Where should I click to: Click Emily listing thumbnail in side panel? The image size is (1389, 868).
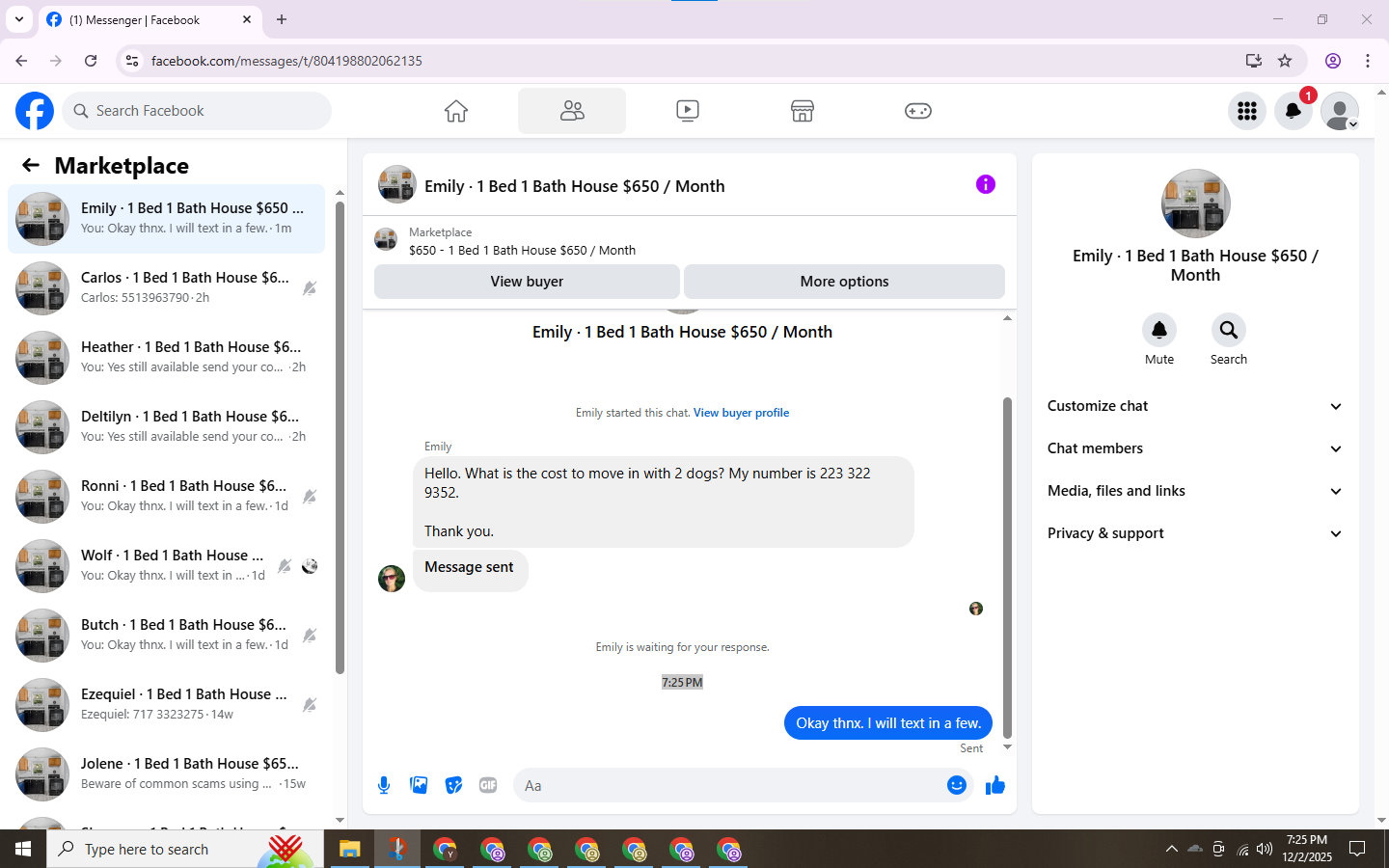(1196, 203)
